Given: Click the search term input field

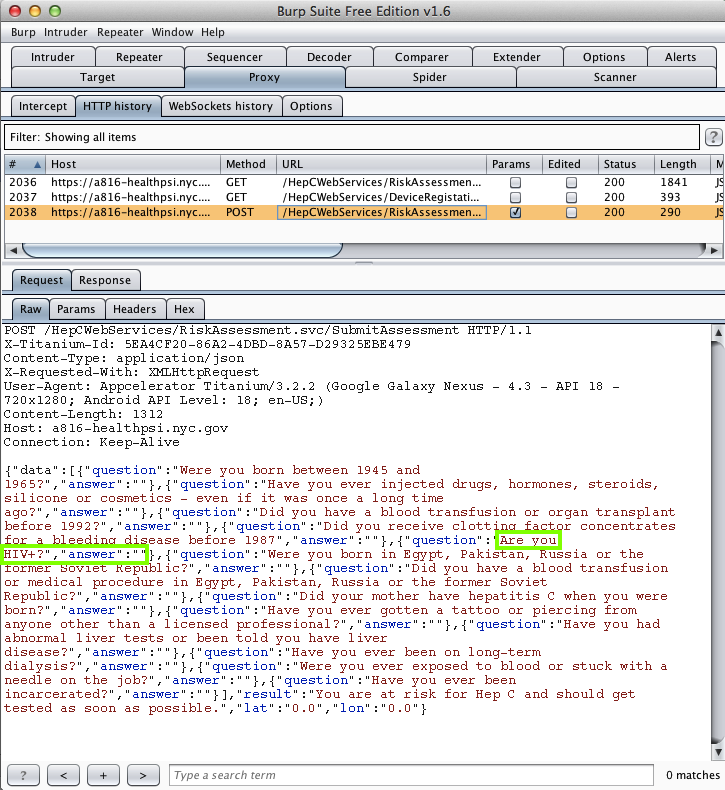Looking at the screenshot, I should [410, 775].
